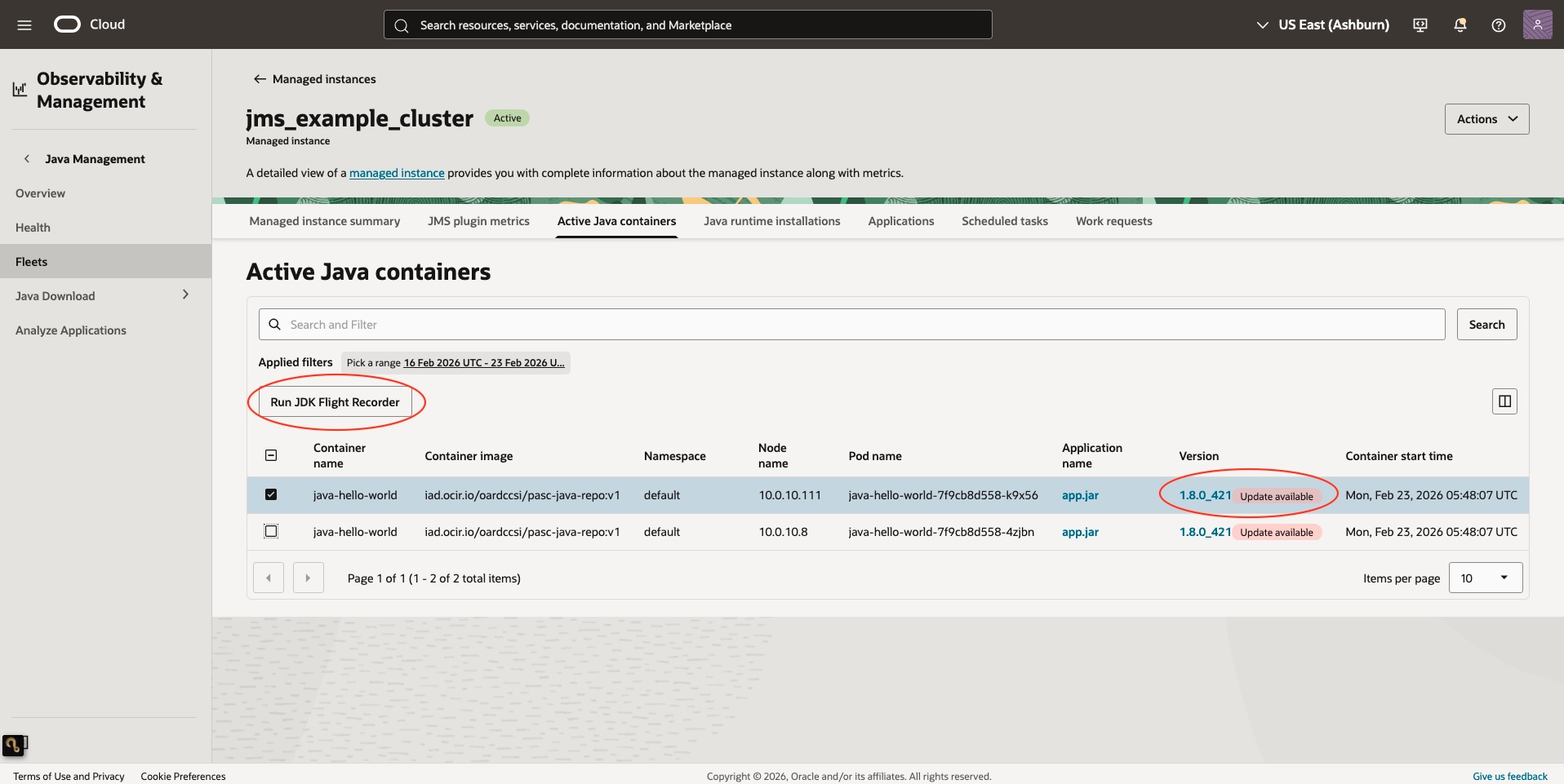The height and width of the screenshot is (784, 1564).
Task: Click the Java Management sidebar heading
Action: pos(95,159)
